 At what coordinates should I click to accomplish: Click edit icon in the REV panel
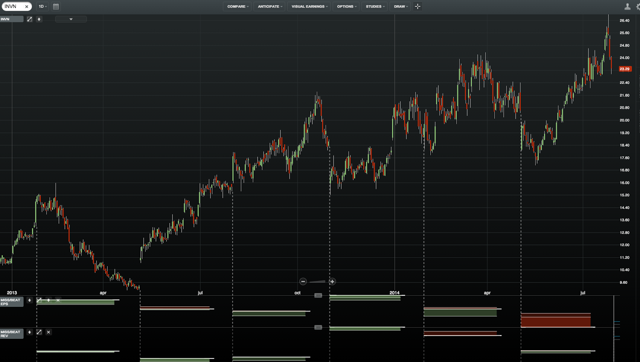coord(39,332)
